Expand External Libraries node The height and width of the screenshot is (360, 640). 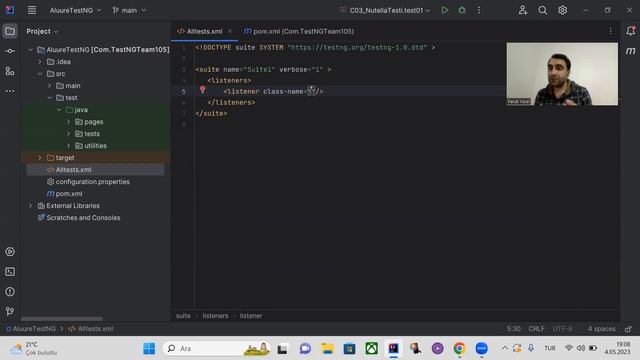31,206
